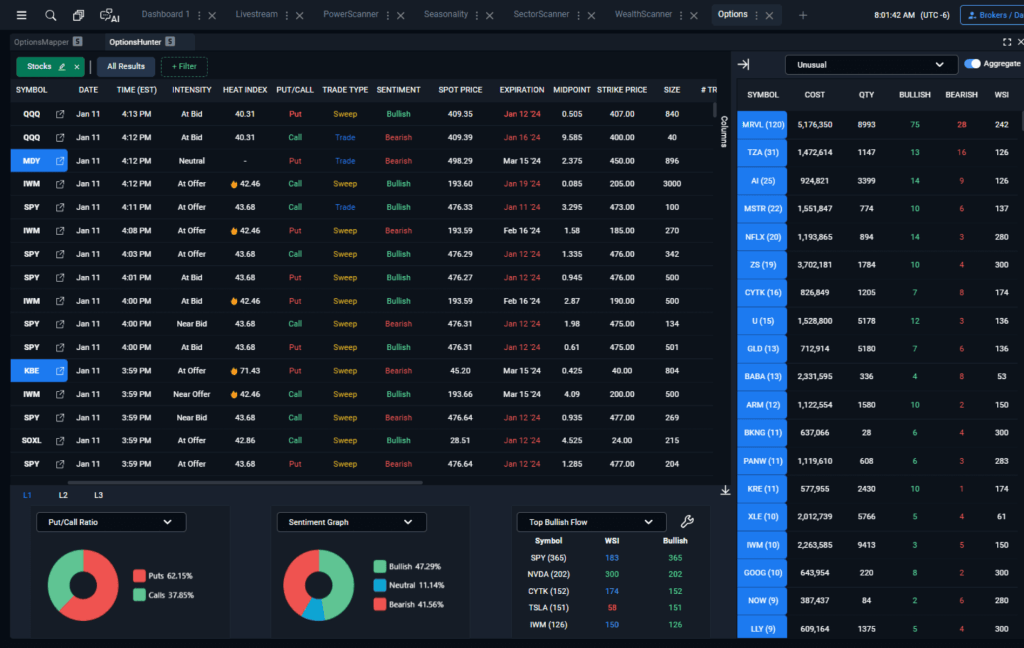This screenshot has width=1024, height=648.
Task: Close the Livestream tab
Action: click(300, 15)
